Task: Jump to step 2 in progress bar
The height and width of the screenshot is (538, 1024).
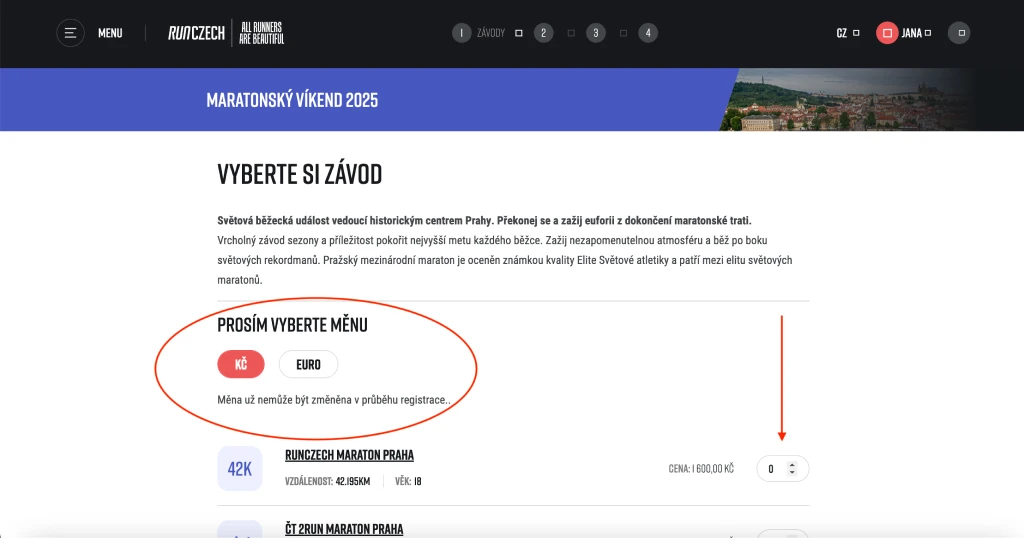Action: pyautogui.click(x=543, y=33)
